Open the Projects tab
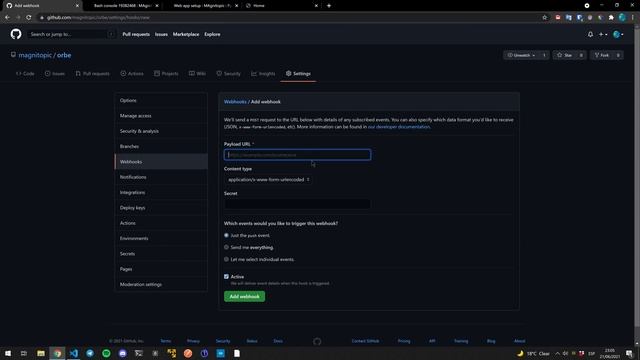Image resolution: width=640 pixels, height=360 pixels. [166, 74]
